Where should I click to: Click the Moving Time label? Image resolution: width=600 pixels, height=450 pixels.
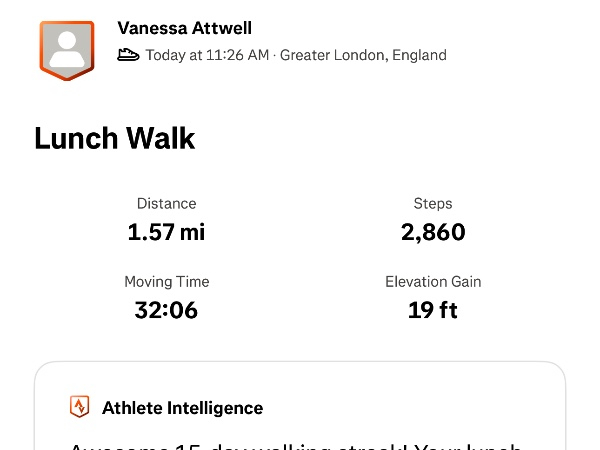pos(166,281)
